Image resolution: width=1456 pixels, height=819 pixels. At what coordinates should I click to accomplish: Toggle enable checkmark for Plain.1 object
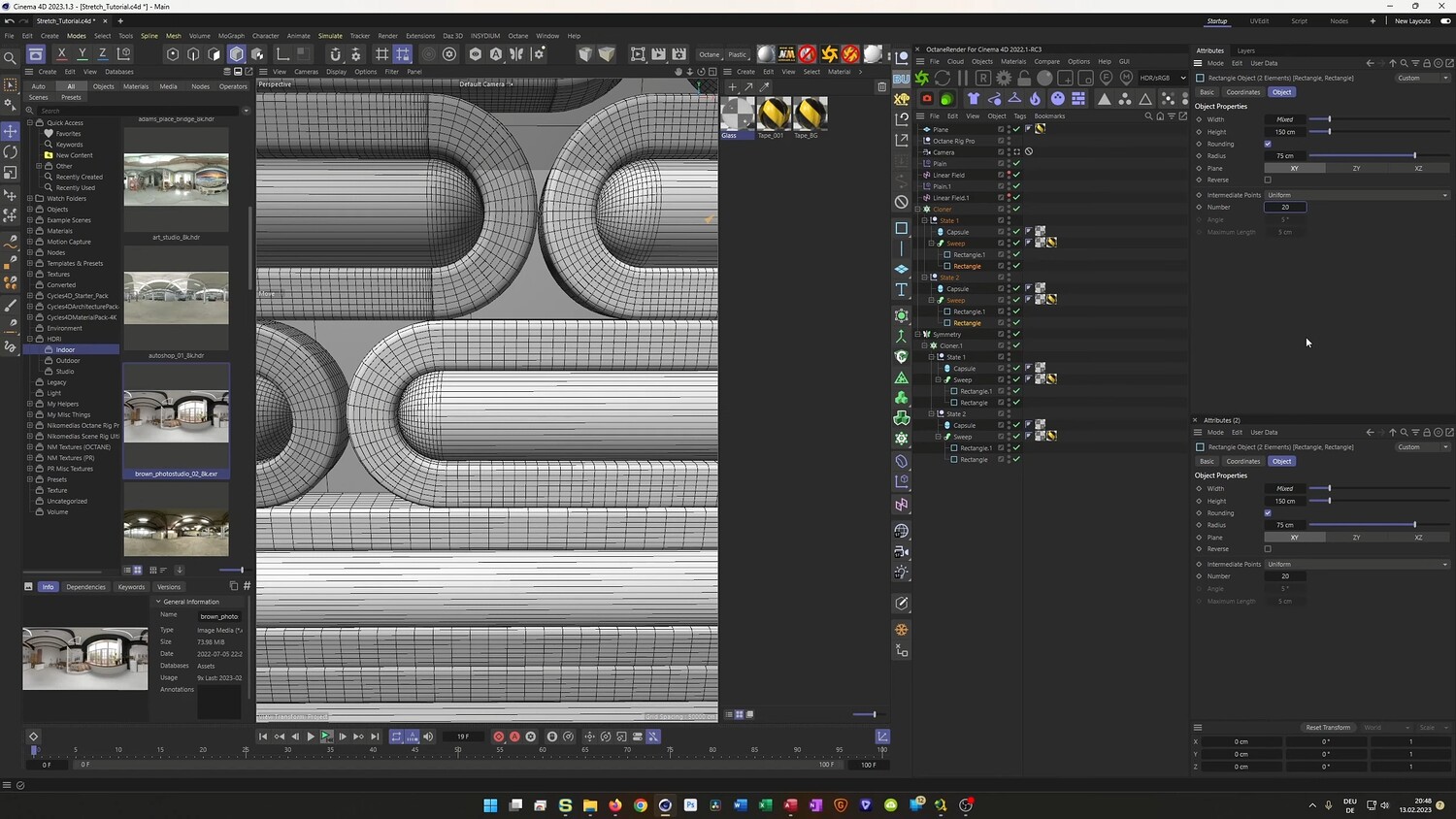(1016, 186)
